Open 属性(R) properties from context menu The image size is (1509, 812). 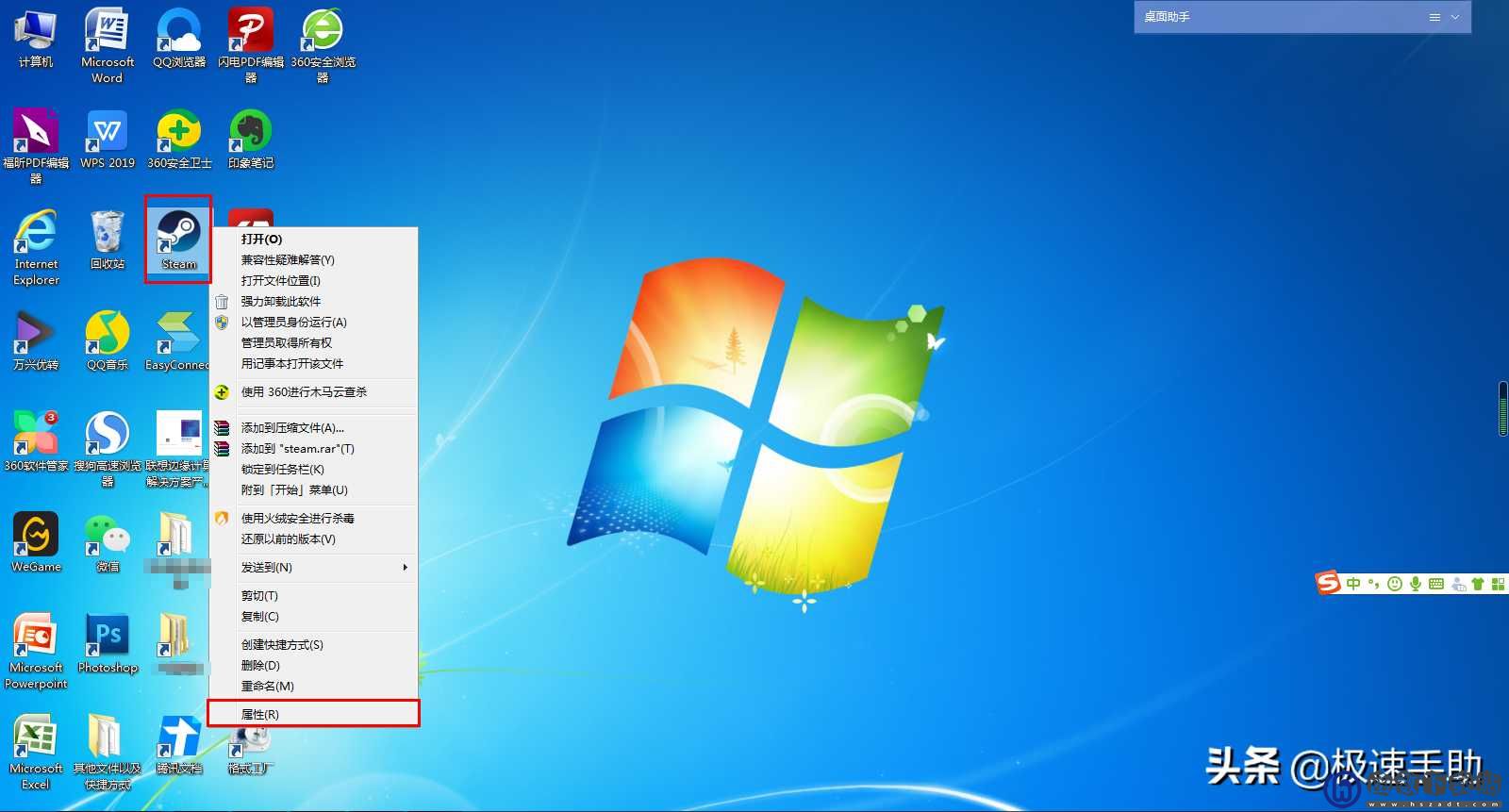tap(314, 714)
